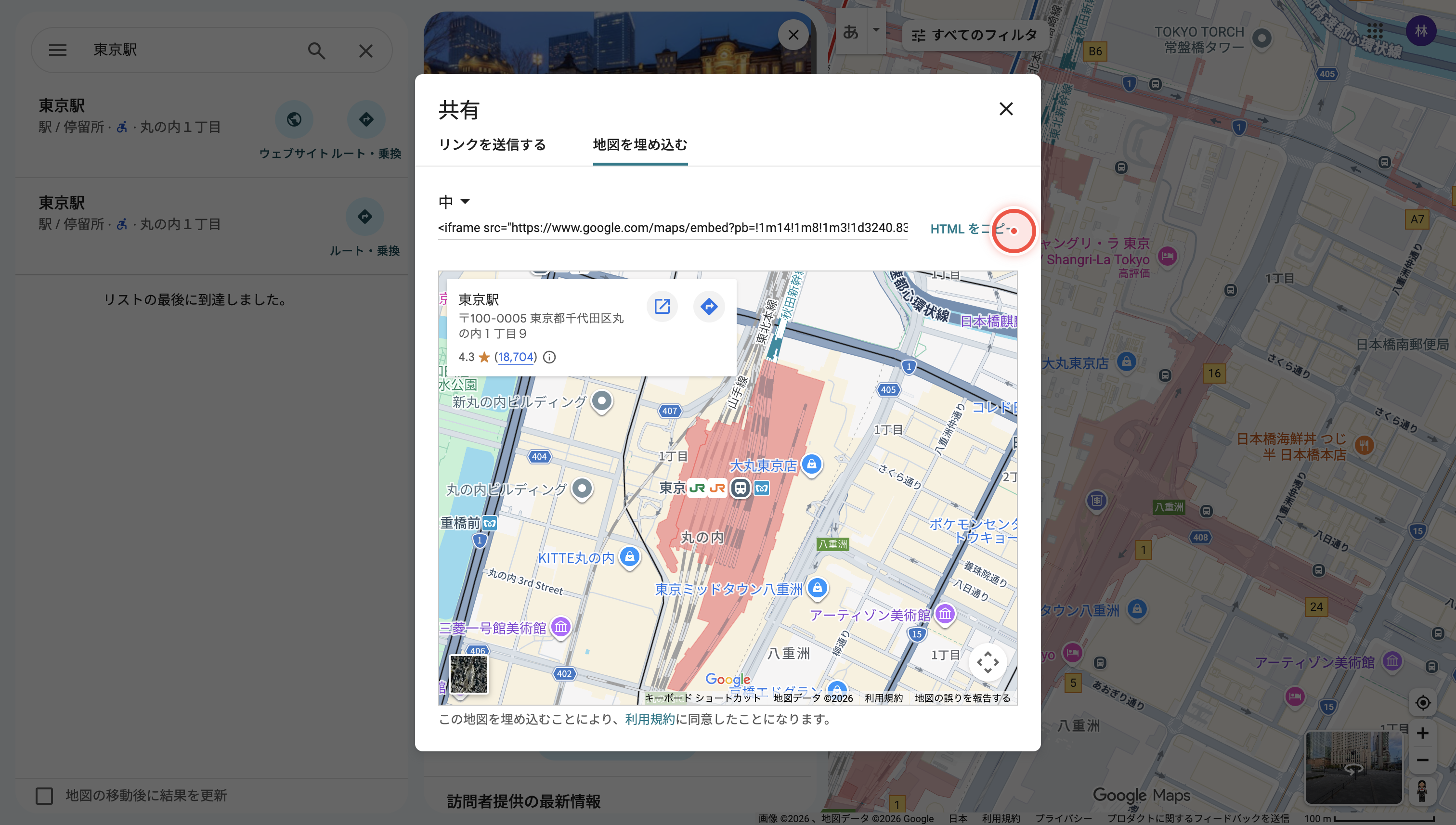Click 東京ミッドタウン八重洲 pin in preview

(x=817, y=588)
